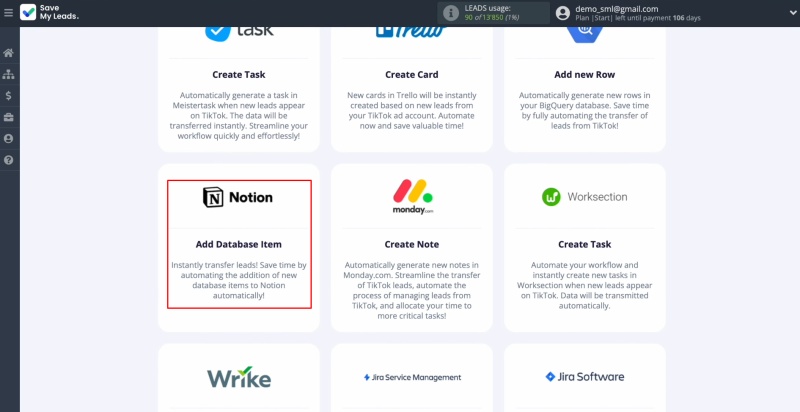Click the BigQuery card description text
The image size is (800, 412).
click(585, 110)
